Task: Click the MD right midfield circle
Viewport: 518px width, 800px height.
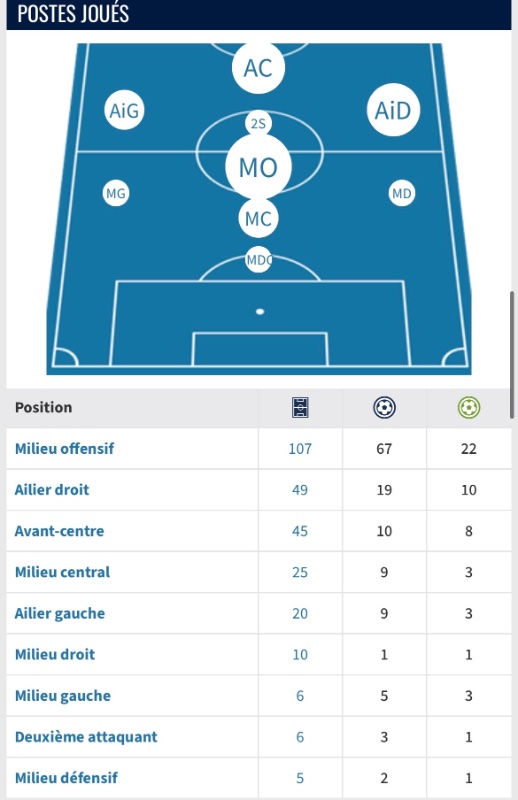Action: tap(402, 193)
